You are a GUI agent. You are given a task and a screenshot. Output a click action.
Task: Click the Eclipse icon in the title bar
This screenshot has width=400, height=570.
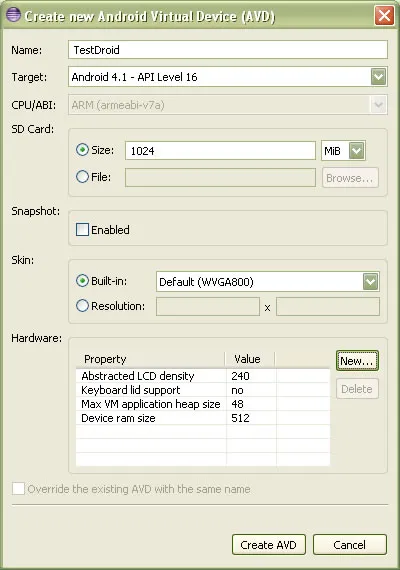(13, 15)
